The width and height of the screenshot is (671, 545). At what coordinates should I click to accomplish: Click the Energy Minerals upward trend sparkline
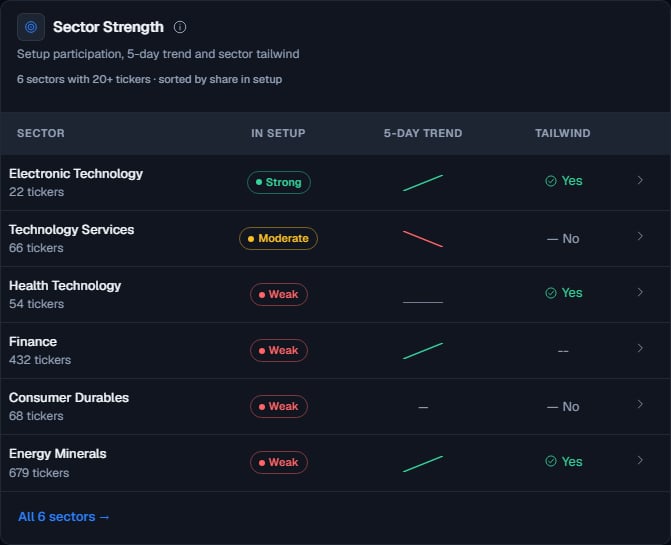[x=423, y=464]
